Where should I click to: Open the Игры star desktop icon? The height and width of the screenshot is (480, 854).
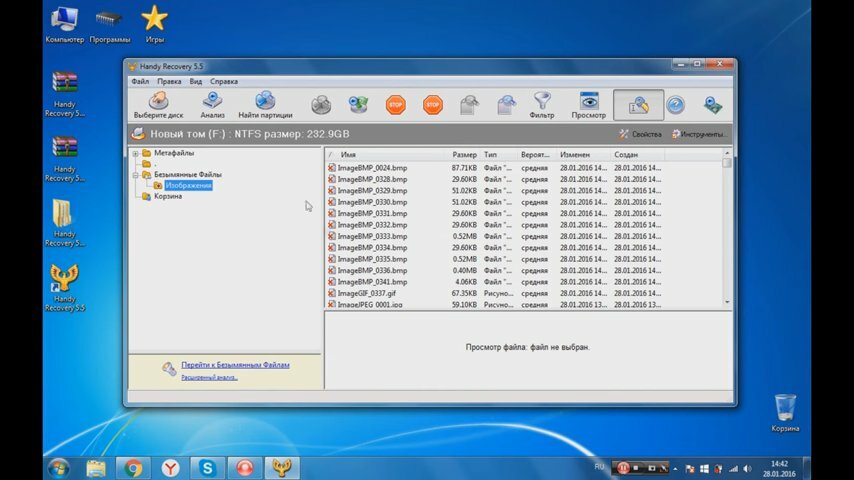(155, 25)
